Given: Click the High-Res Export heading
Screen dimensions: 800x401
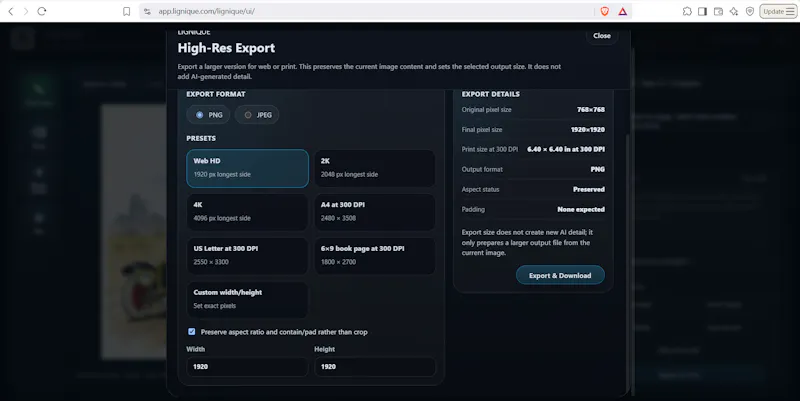Looking at the screenshot, I should 226,48.
